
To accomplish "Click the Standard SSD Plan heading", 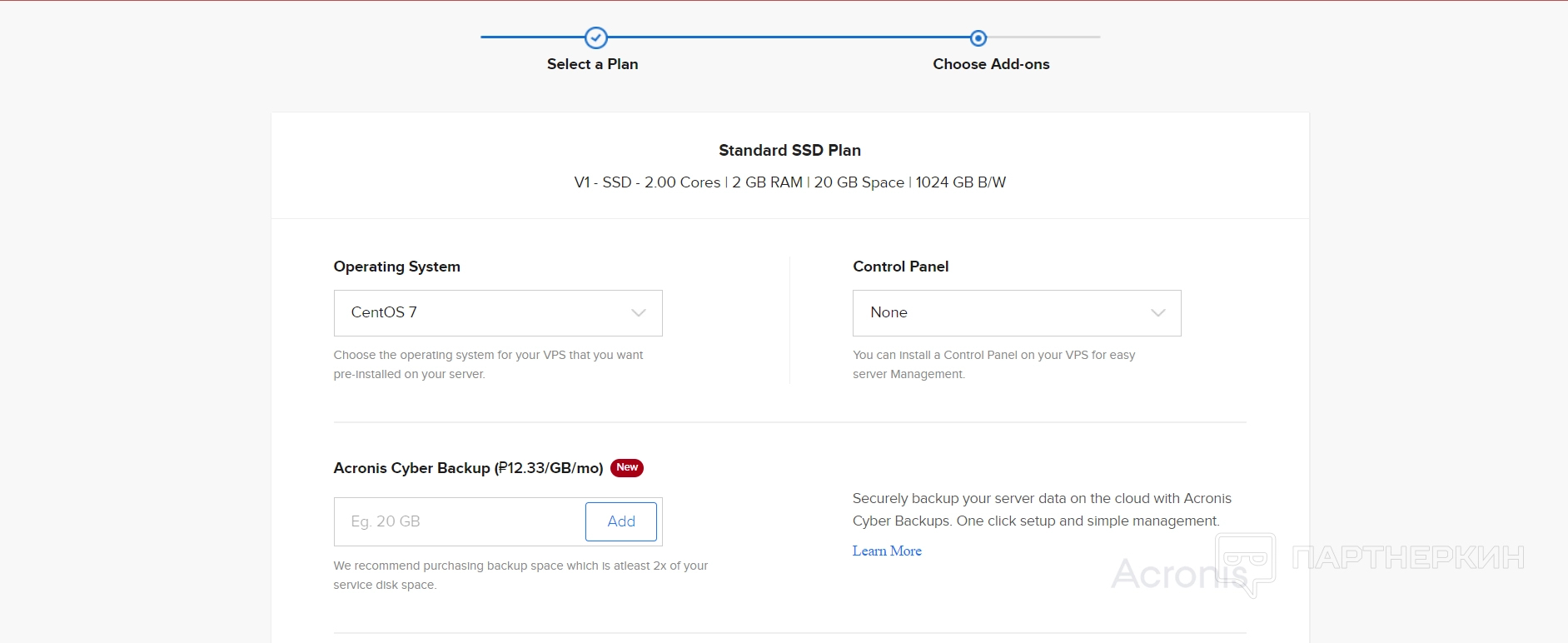I will [789, 150].
